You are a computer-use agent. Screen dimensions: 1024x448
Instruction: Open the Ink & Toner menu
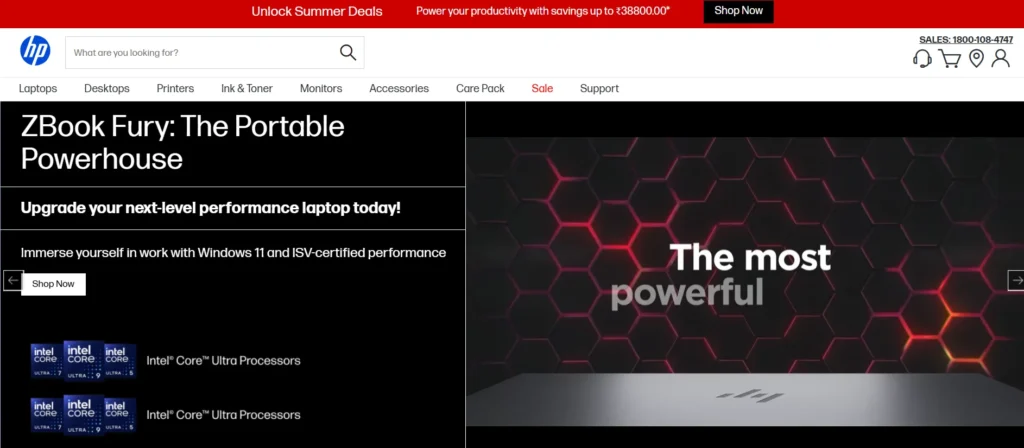(247, 88)
